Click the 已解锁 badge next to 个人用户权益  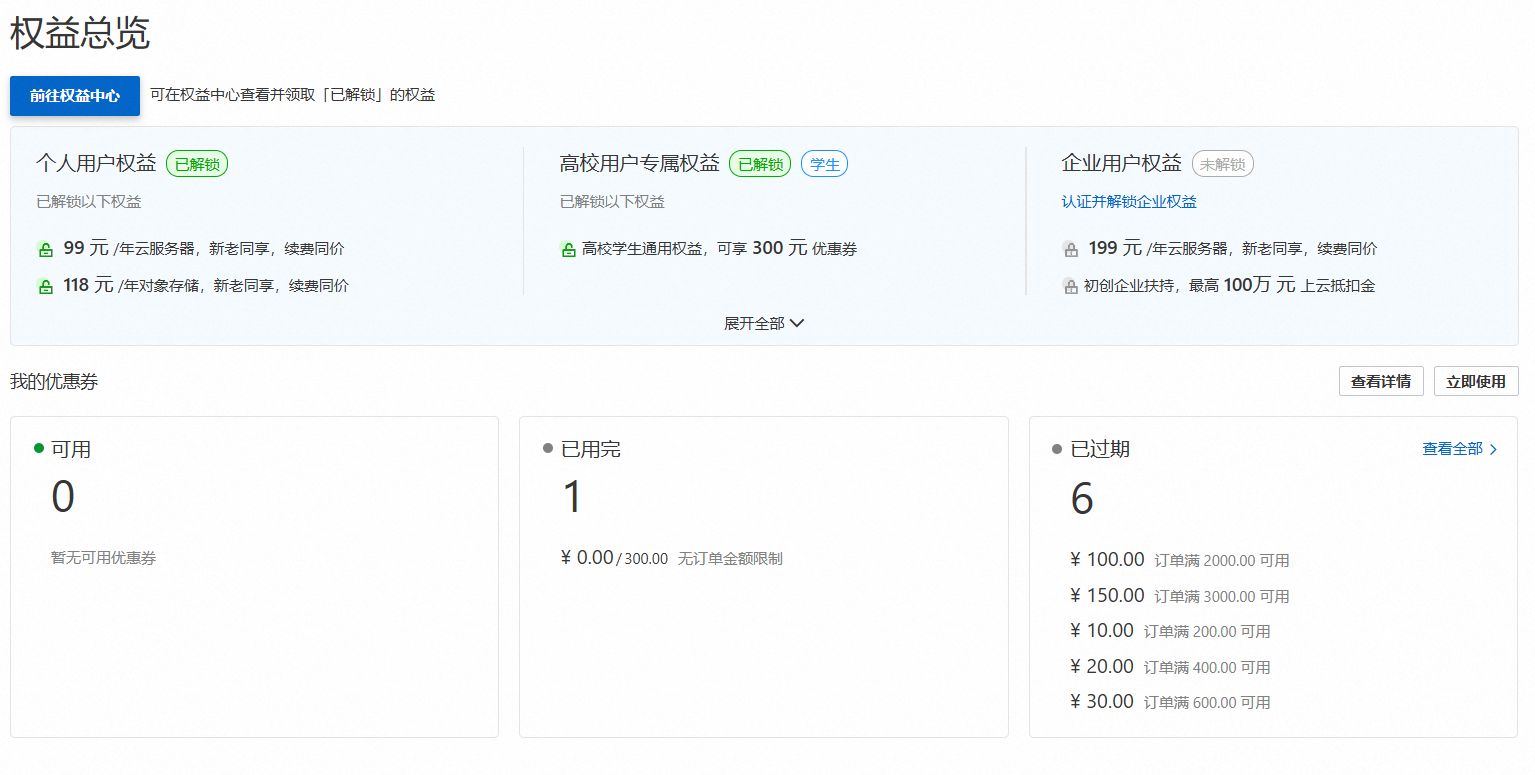[197, 164]
